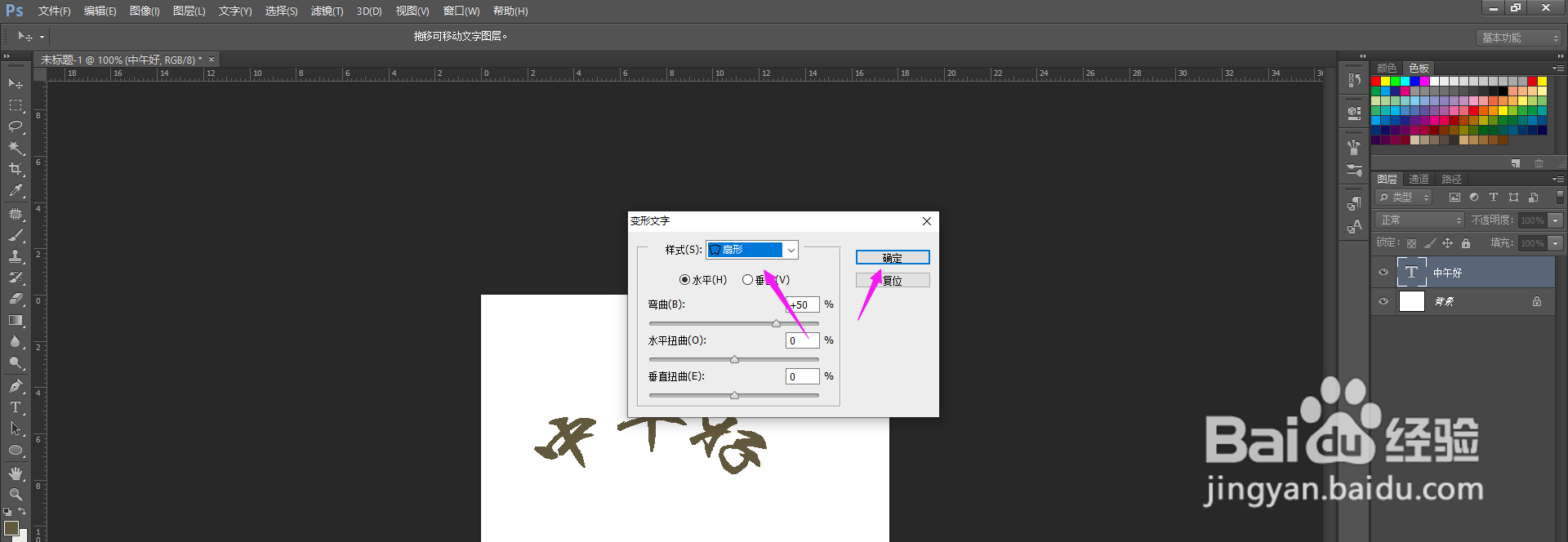
Task: Open the 图层(L) menu
Action: tap(189, 11)
